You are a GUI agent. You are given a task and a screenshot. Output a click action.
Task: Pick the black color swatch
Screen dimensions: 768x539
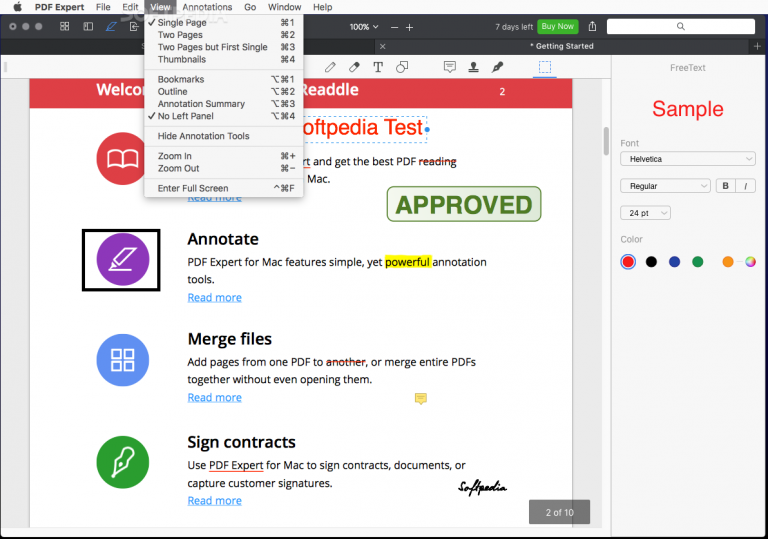coord(651,262)
